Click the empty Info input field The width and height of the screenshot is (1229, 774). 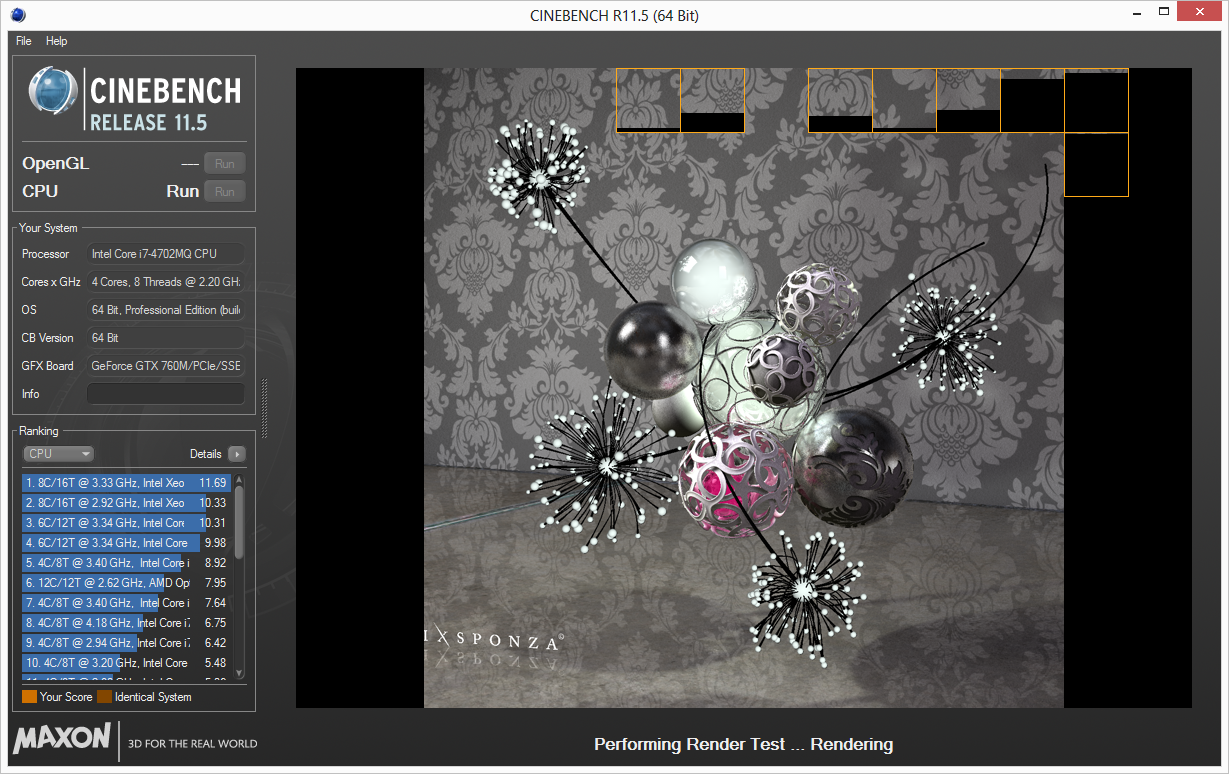[166, 394]
